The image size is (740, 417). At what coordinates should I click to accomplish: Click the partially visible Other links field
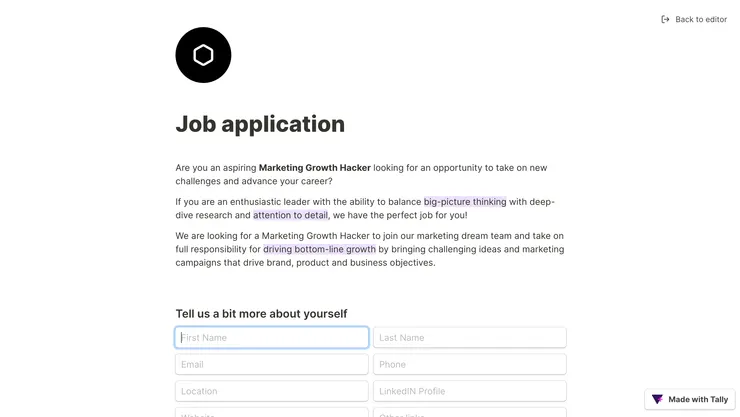[x=469, y=412]
